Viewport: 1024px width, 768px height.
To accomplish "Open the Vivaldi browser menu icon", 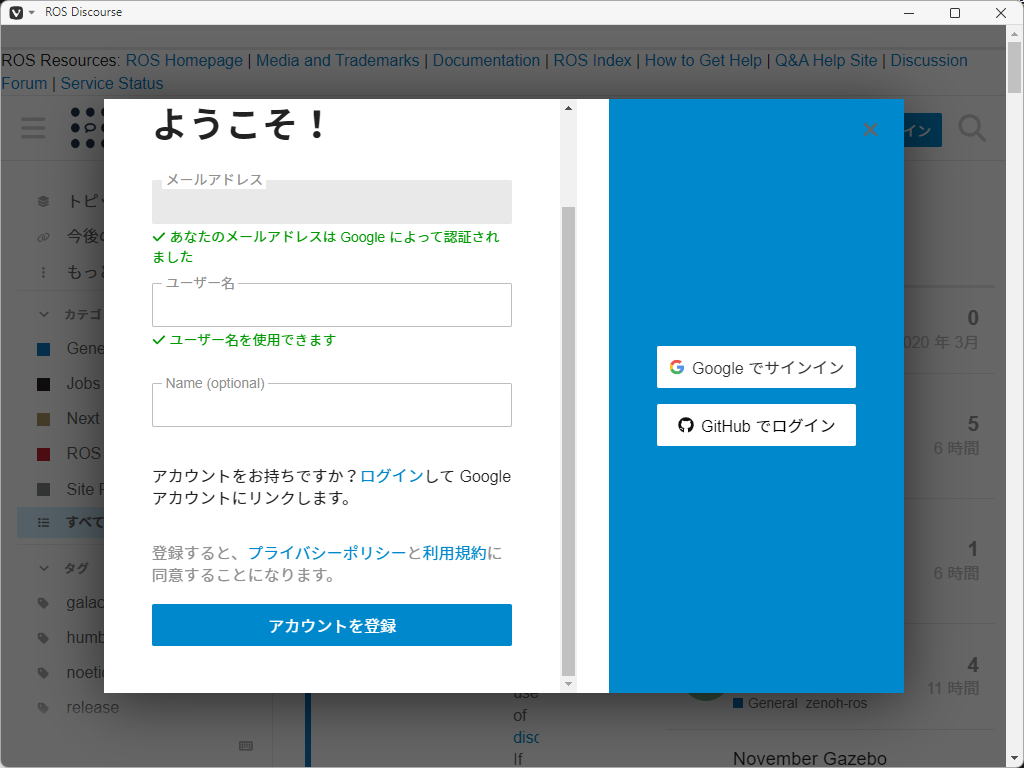I will point(16,12).
